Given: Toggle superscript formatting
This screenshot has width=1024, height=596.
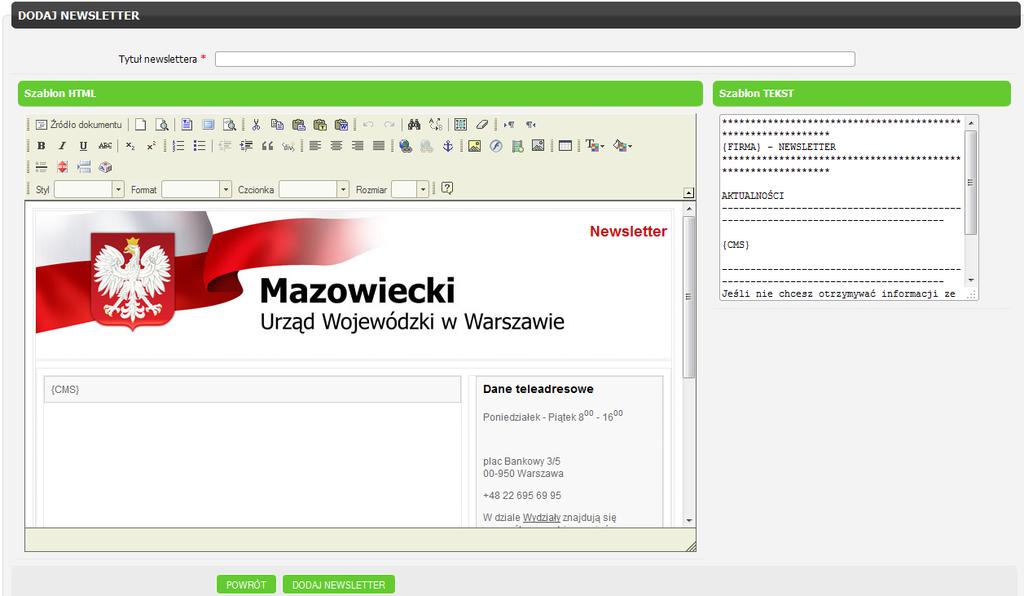Looking at the screenshot, I should (151, 146).
